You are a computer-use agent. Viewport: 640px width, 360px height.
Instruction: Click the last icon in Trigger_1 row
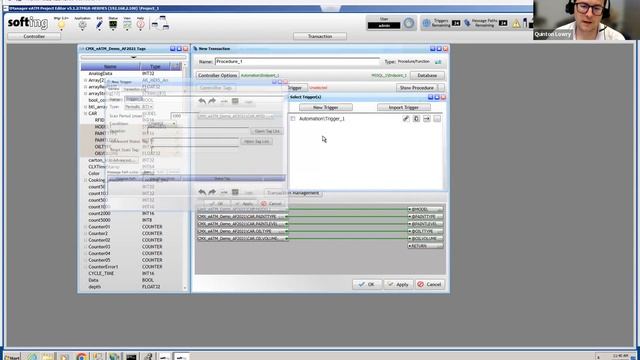(x=437, y=119)
